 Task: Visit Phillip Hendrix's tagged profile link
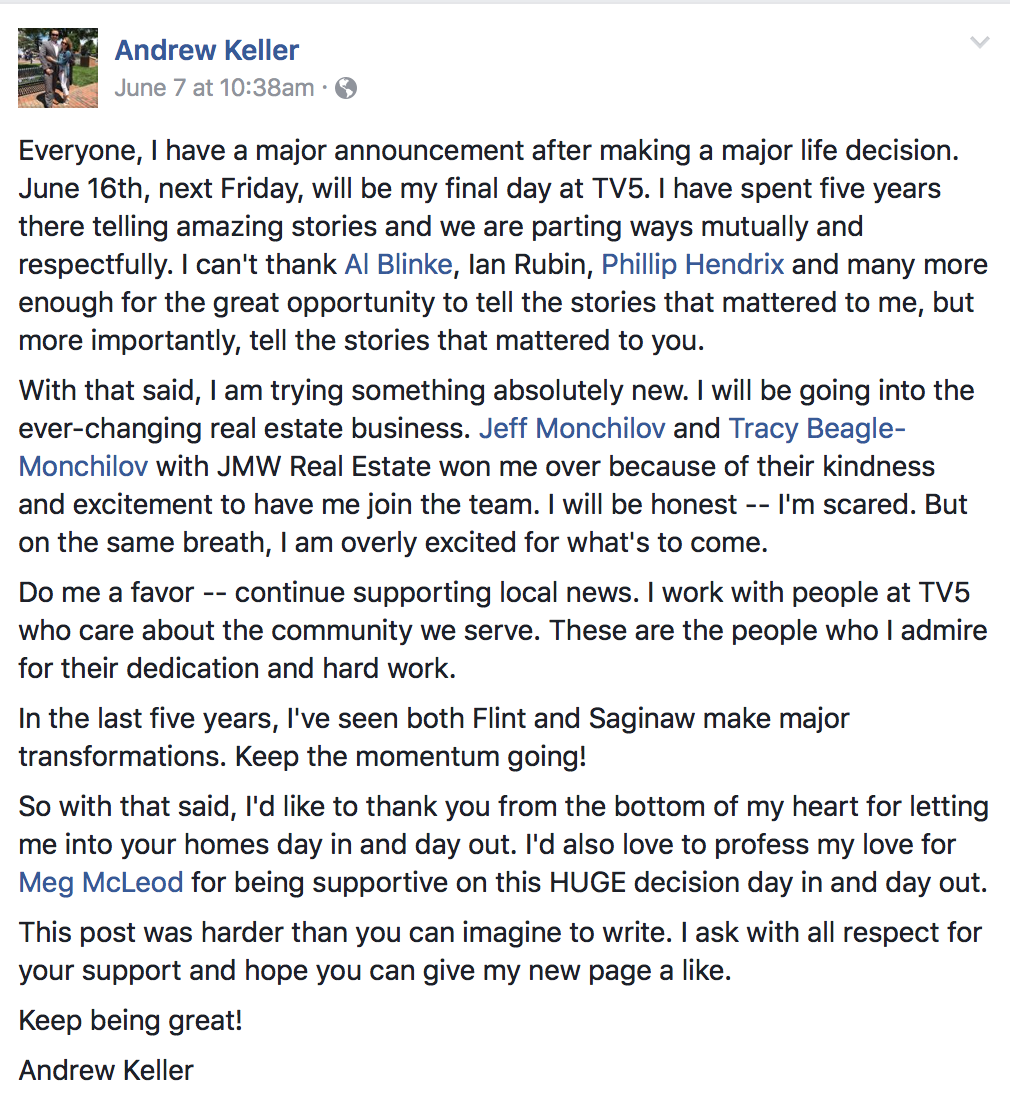[x=692, y=264]
